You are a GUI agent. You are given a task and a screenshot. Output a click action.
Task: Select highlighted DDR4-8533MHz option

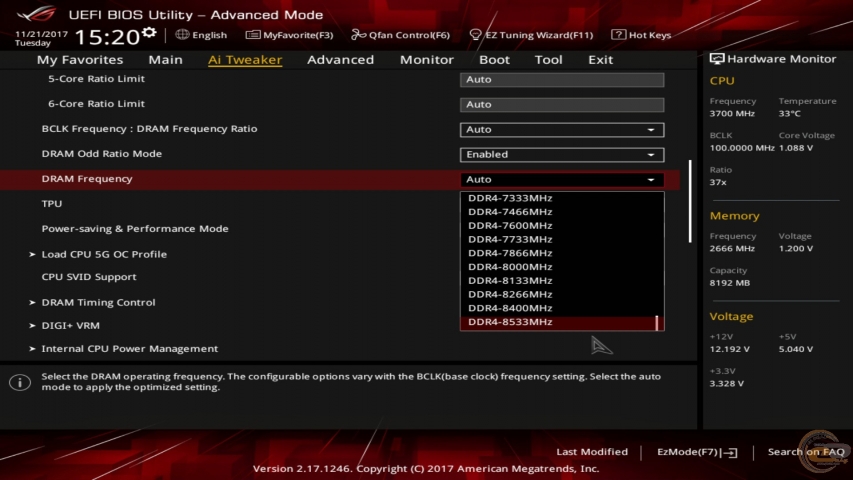tap(561, 322)
